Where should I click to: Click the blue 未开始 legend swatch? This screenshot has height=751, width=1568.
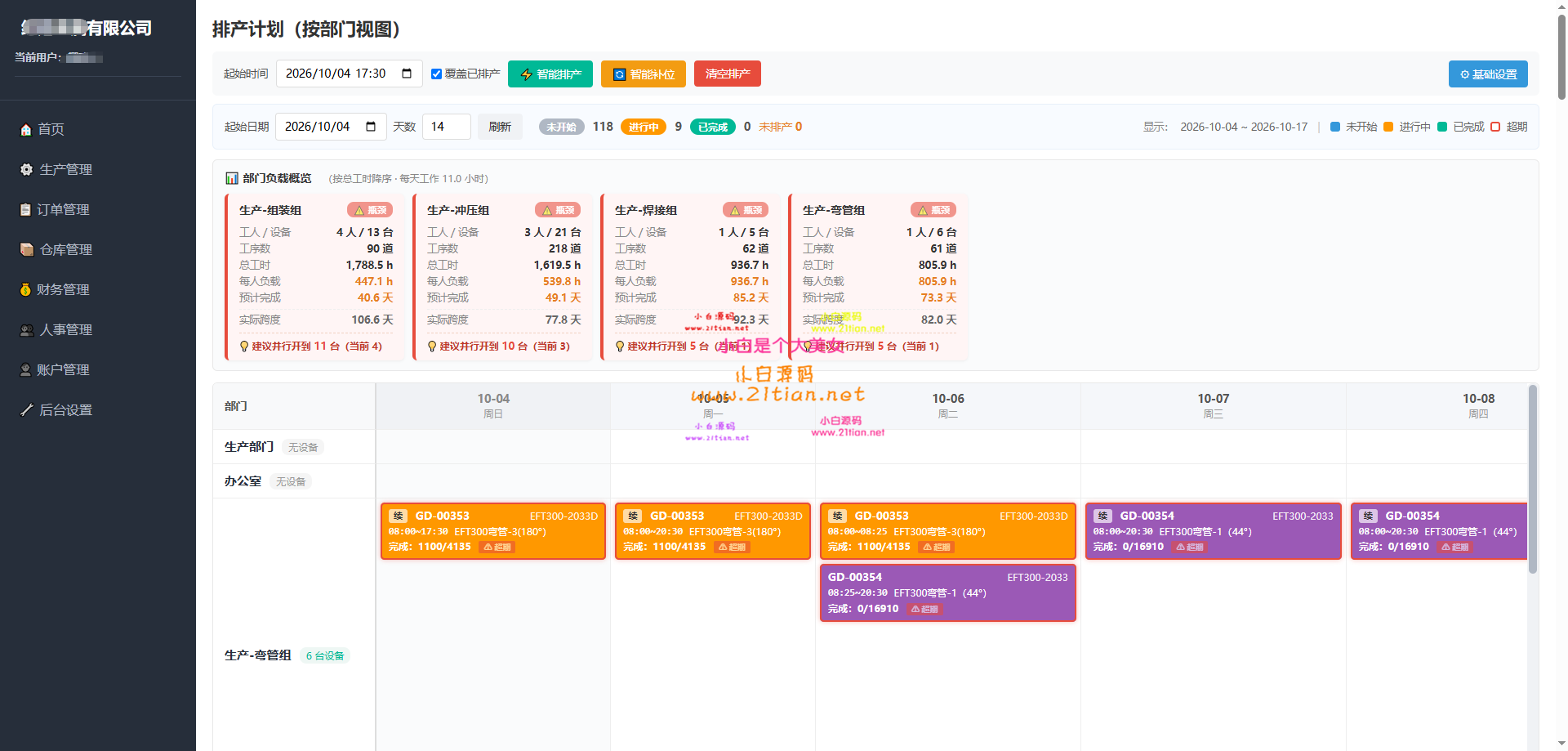[1335, 127]
